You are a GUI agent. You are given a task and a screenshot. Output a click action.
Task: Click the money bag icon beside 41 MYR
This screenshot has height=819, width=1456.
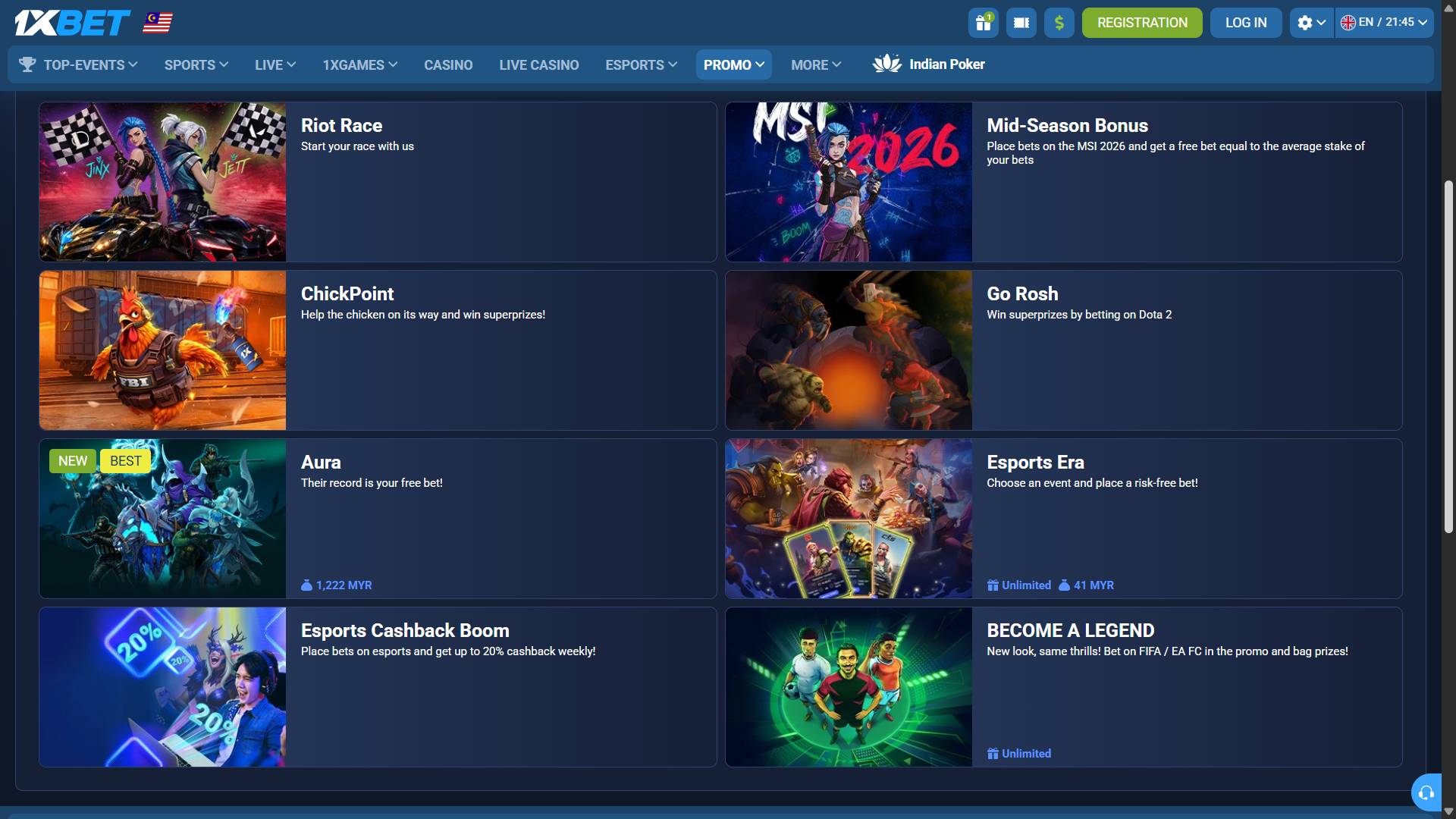pos(1064,585)
